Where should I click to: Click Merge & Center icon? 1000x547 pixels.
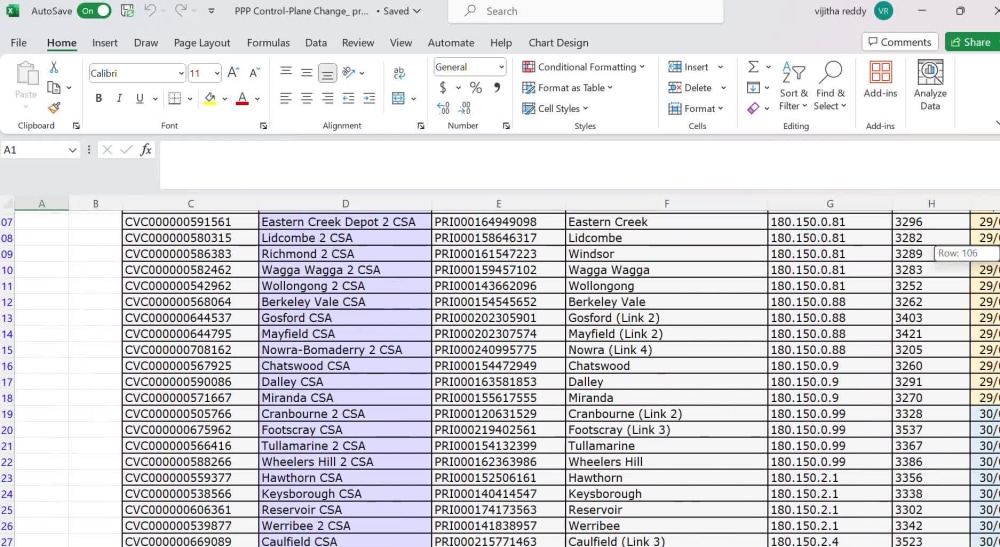(399, 98)
